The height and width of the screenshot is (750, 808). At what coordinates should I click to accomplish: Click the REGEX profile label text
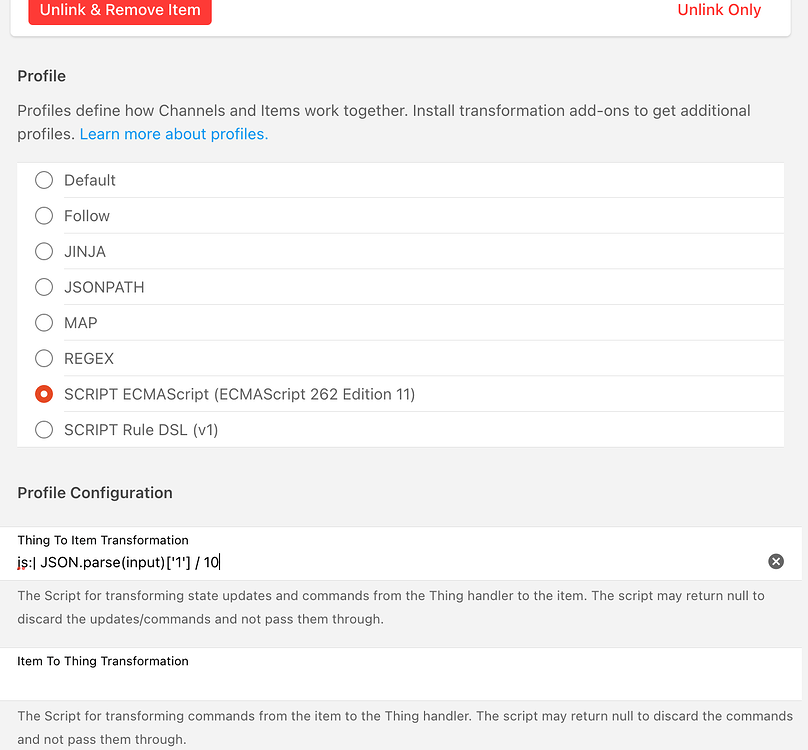tap(89, 358)
